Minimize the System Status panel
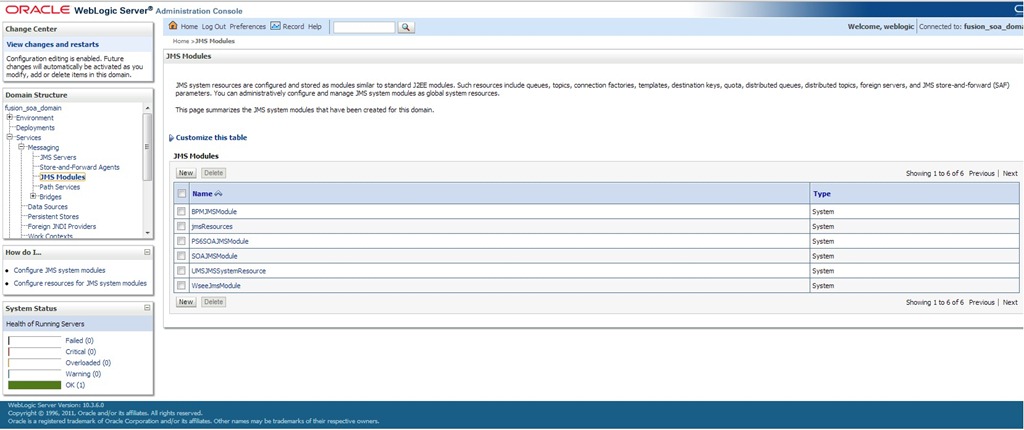The height and width of the screenshot is (430, 1024). coord(147,308)
